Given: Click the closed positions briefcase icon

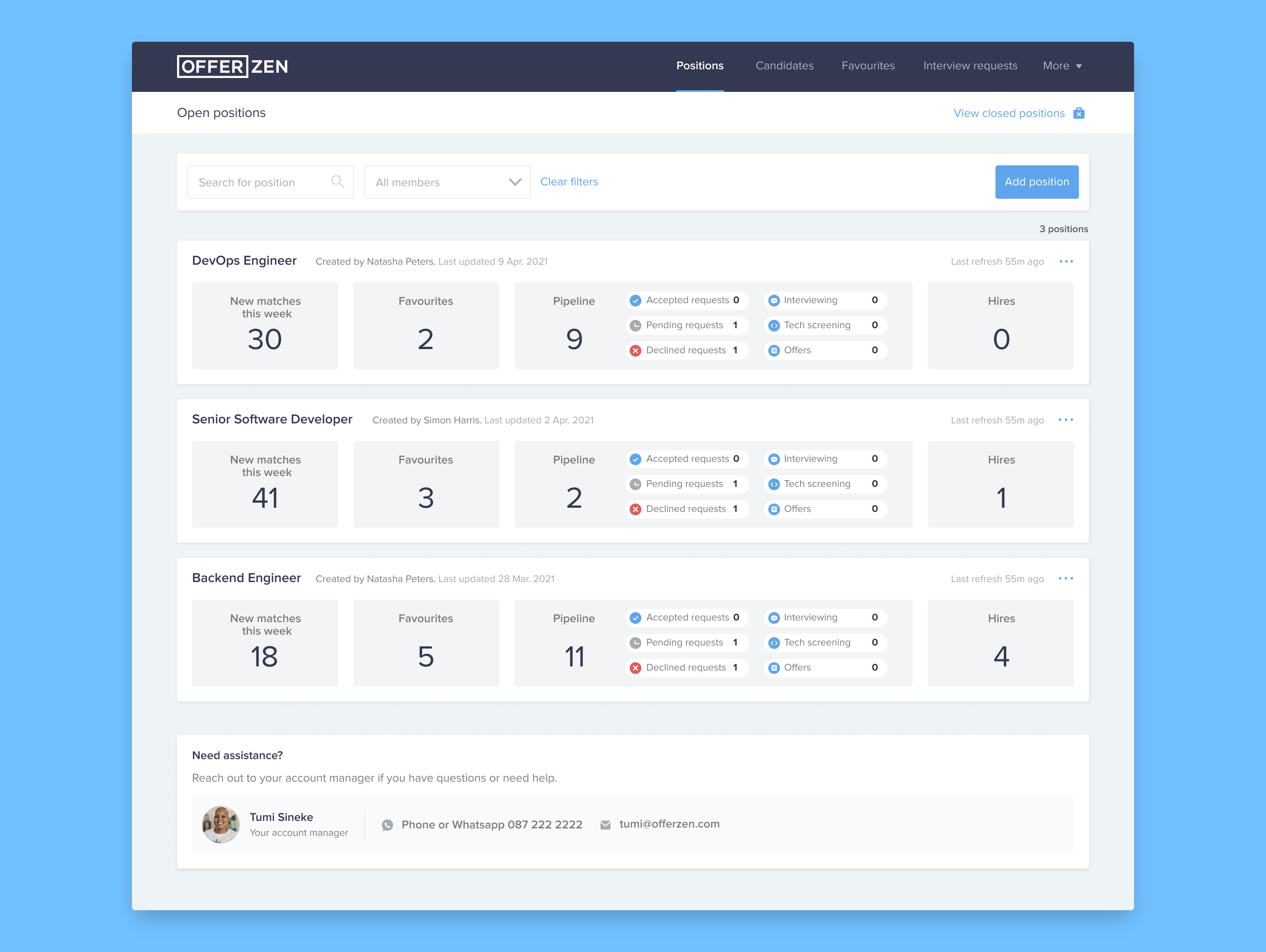Looking at the screenshot, I should [1079, 113].
